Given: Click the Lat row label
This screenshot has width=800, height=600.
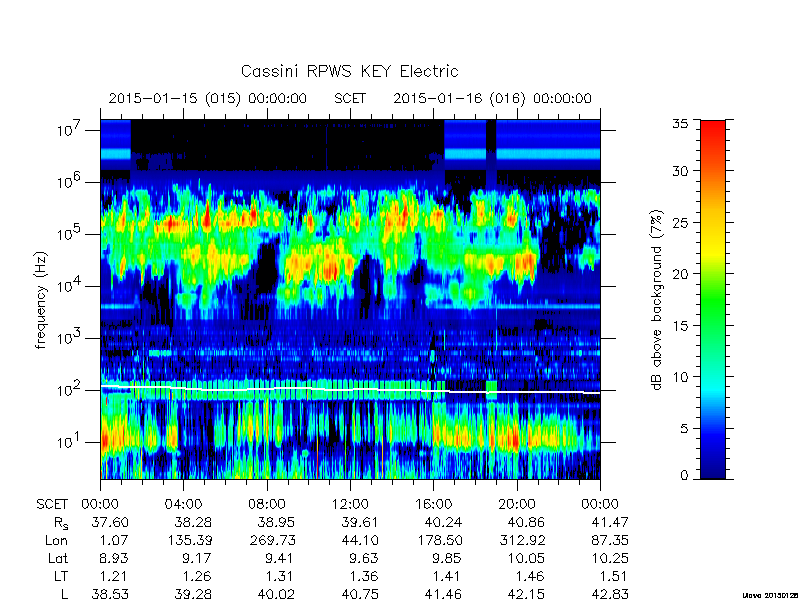Looking at the screenshot, I should 58,558.
